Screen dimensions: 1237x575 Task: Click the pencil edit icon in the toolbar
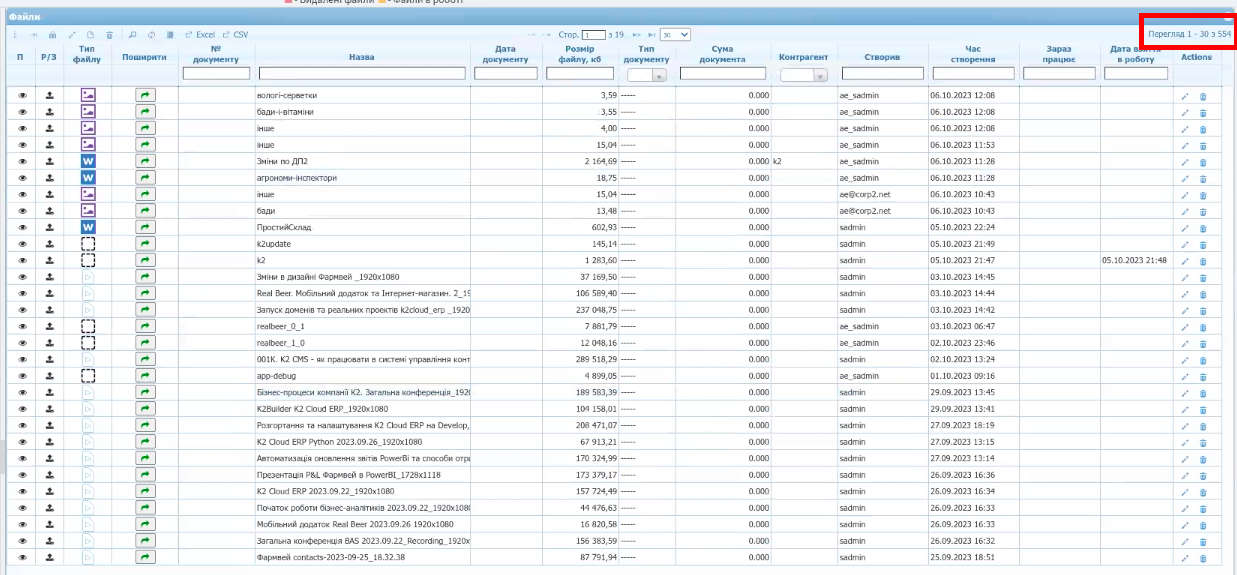point(72,35)
